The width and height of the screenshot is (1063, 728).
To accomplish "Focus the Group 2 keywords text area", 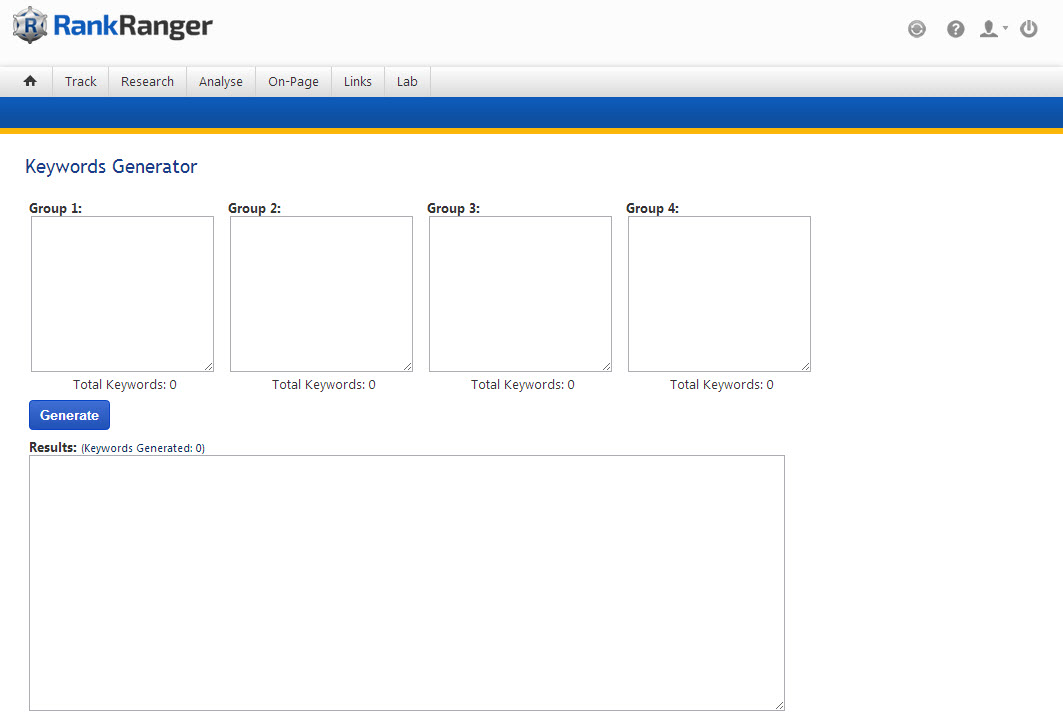I will [x=321, y=294].
